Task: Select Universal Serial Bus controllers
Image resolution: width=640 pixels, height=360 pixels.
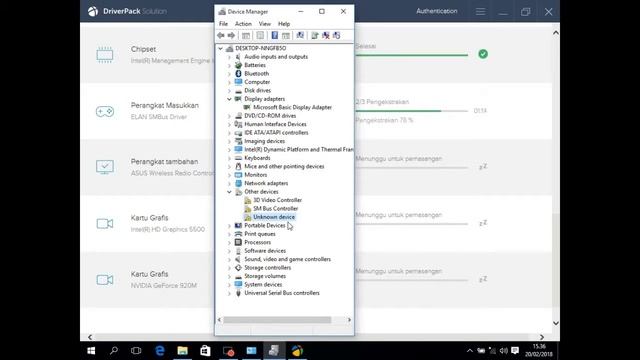Action: 282,293
